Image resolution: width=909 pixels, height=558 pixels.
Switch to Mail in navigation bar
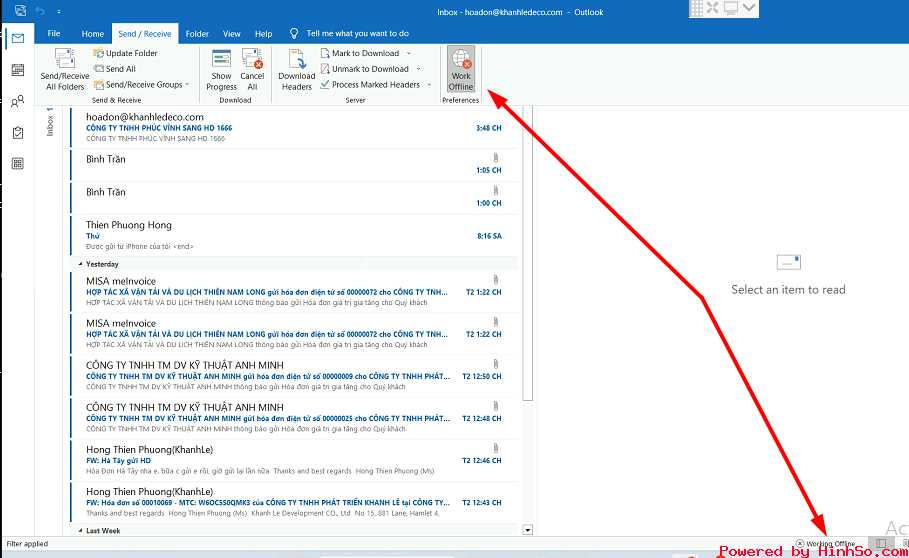tap(18, 38)
